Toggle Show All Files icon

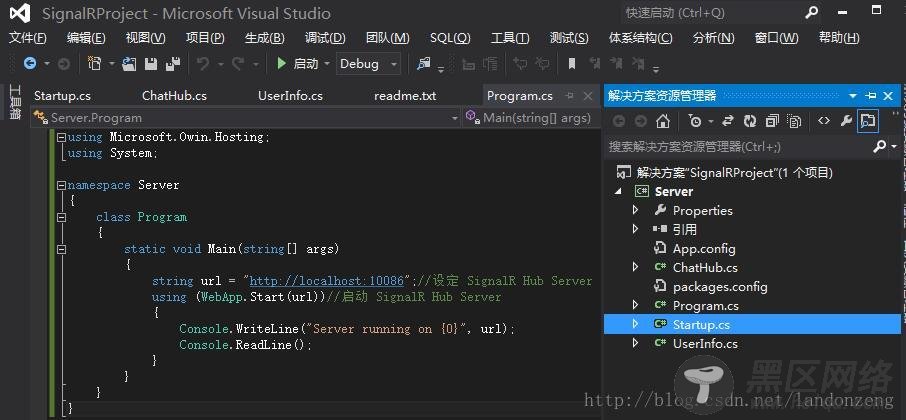pyautogui.click(x=794, y=121)
